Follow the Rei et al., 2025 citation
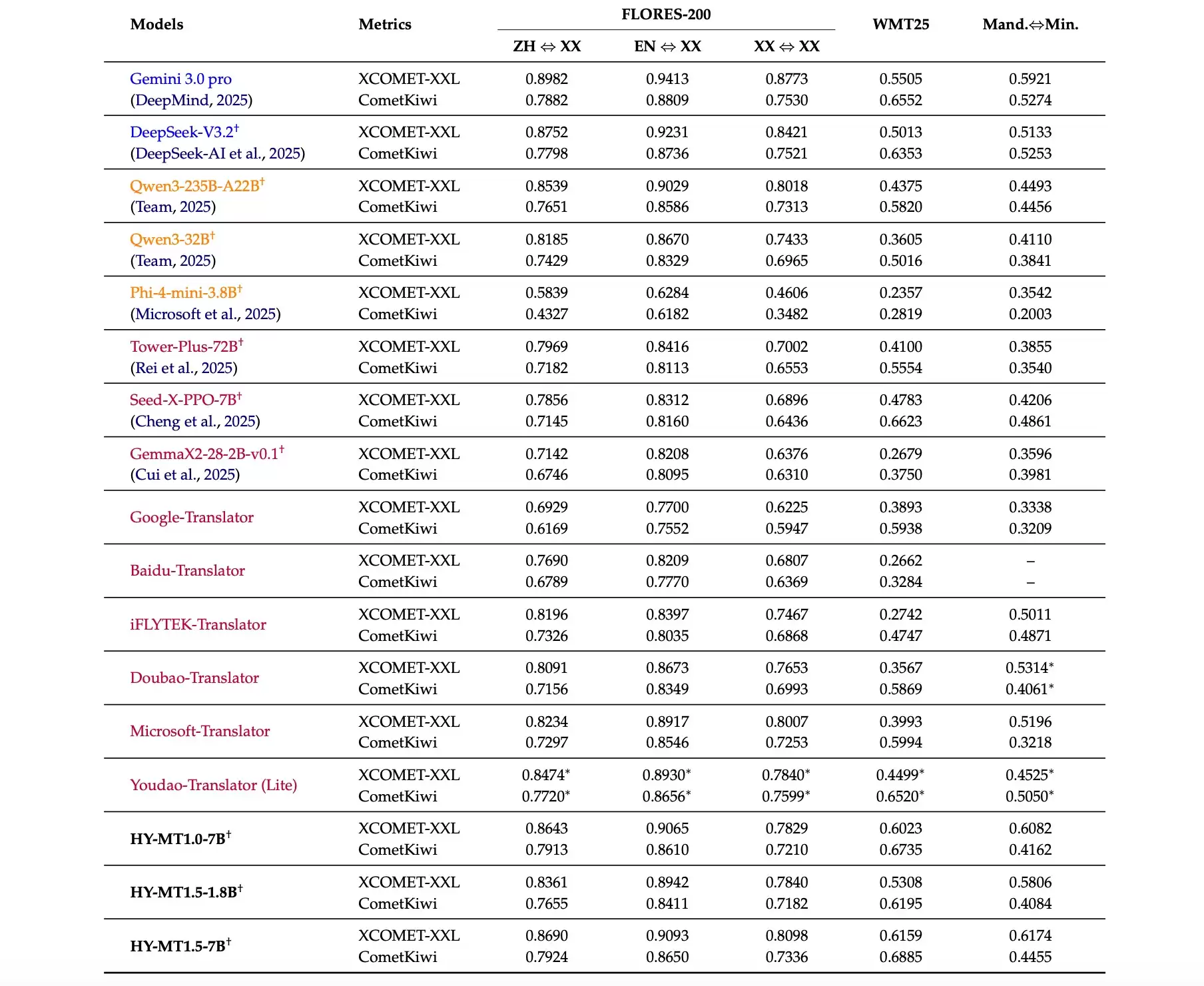The height and width of the screenshot is (986, 1204). (x=184, y=368)
